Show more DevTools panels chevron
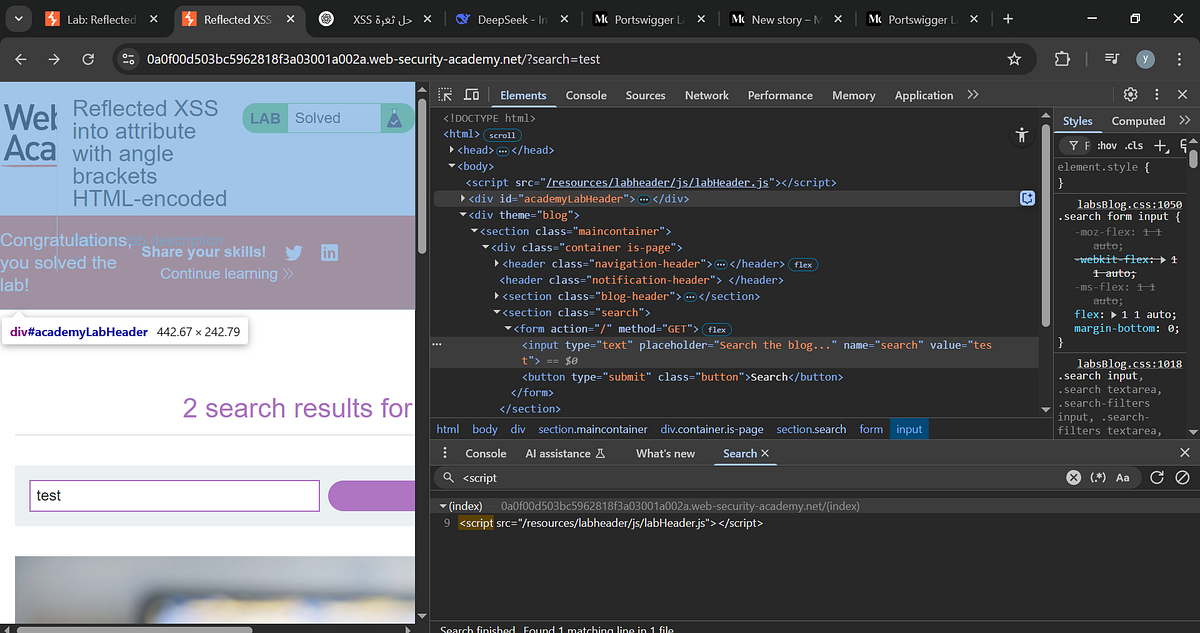The image size is (1200, 633). (x=973, y=95)
